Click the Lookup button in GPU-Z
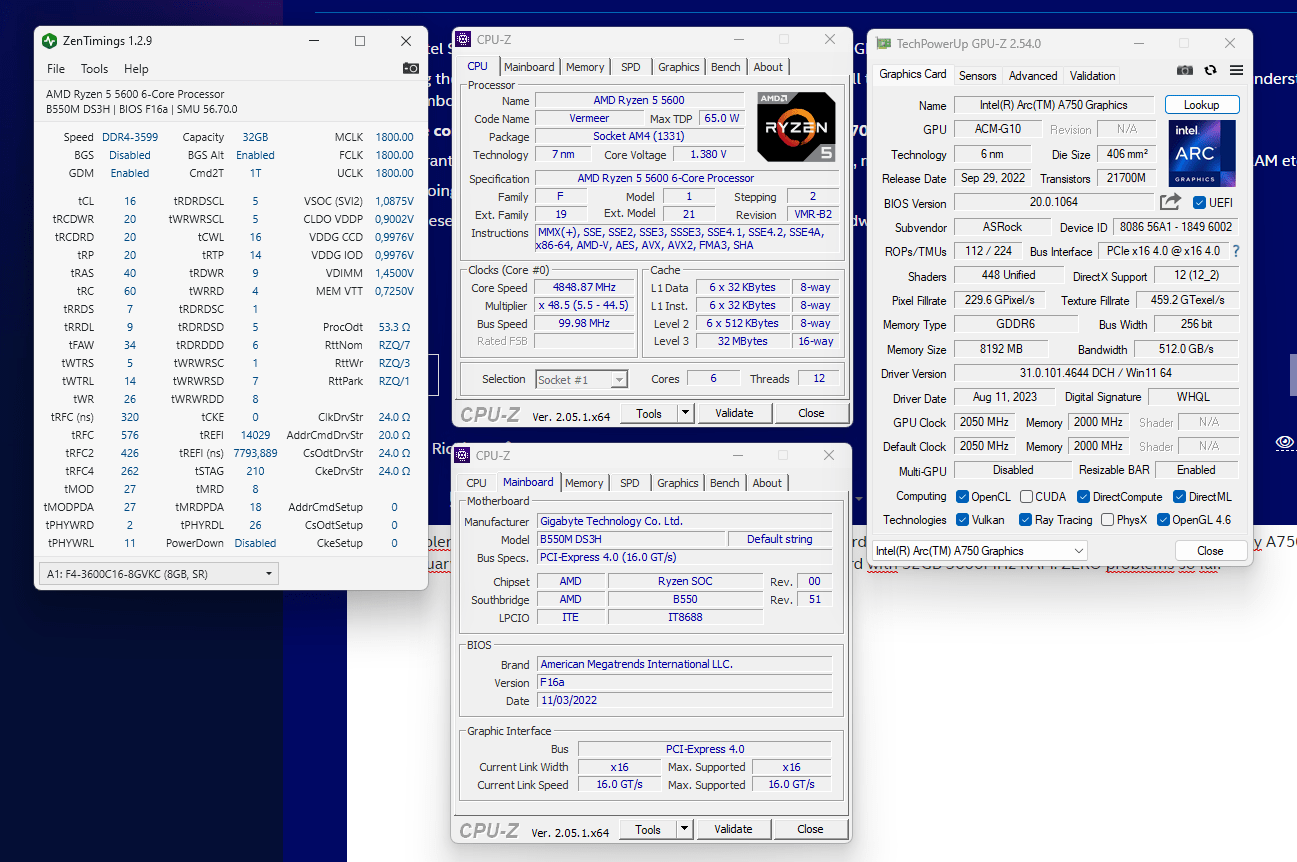 point(1201,104)
